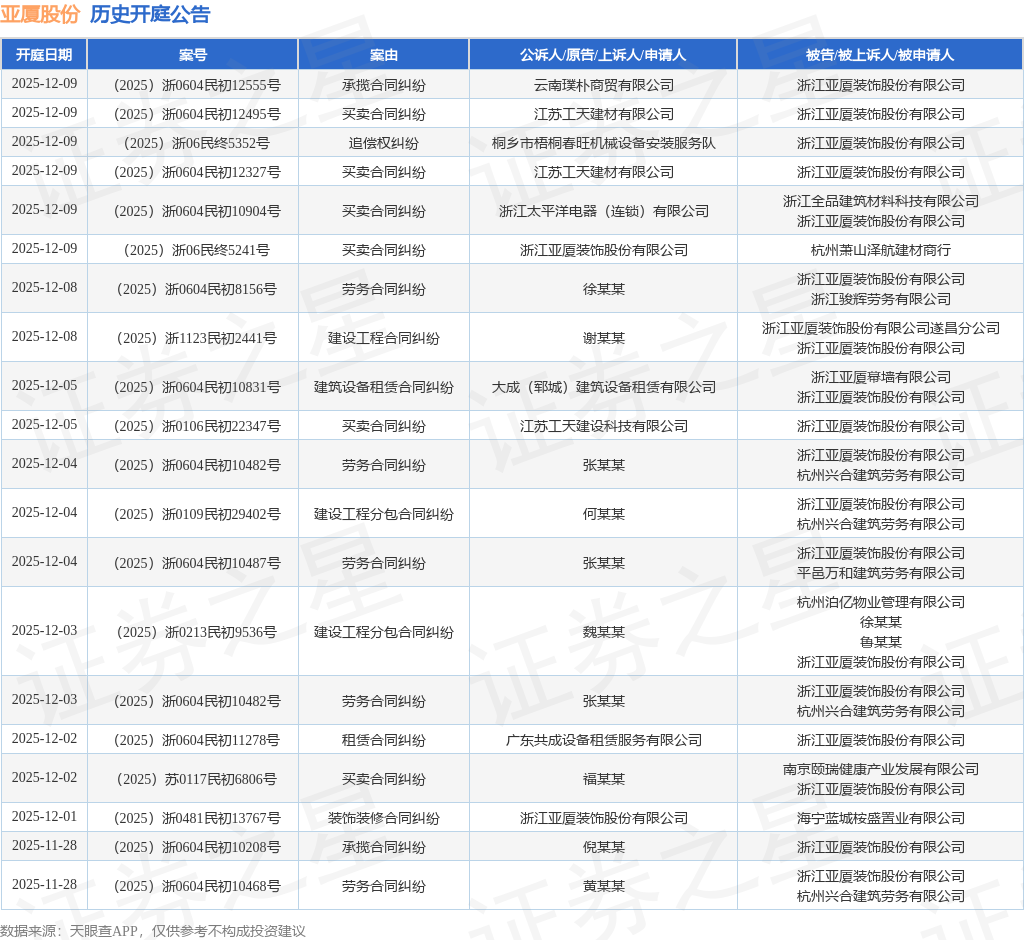Click cause 追偿权纠纷

[x=383, y=143]
